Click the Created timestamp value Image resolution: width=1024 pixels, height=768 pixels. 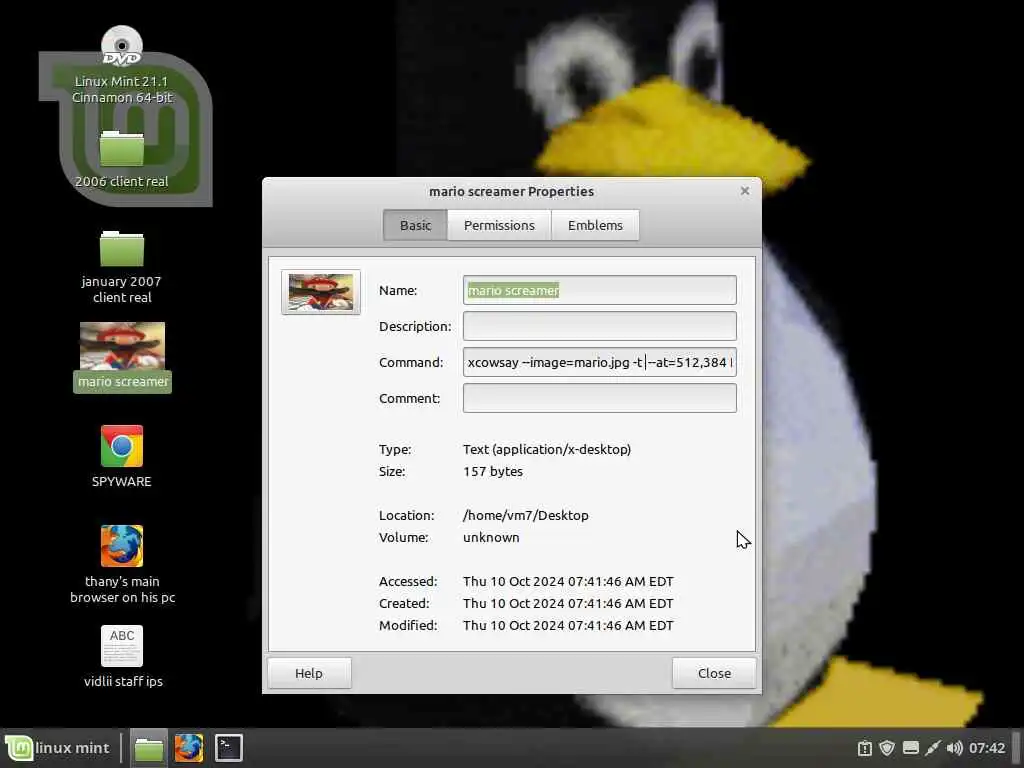(568, 603)
